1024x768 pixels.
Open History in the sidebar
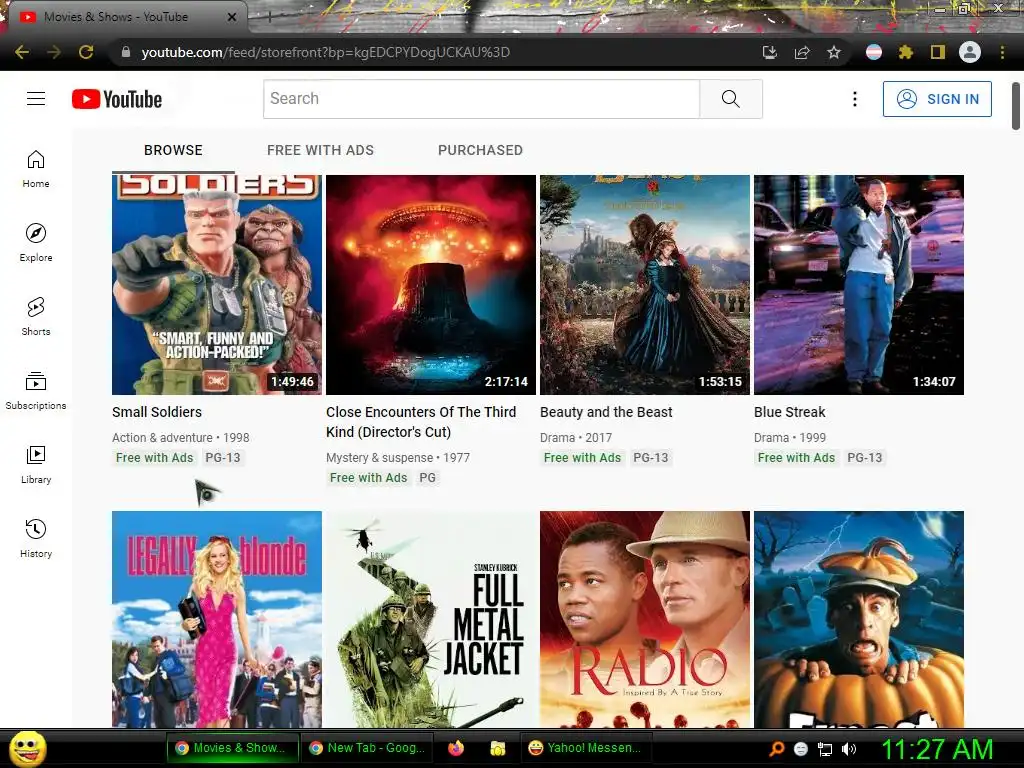click(x=36, y=538)
